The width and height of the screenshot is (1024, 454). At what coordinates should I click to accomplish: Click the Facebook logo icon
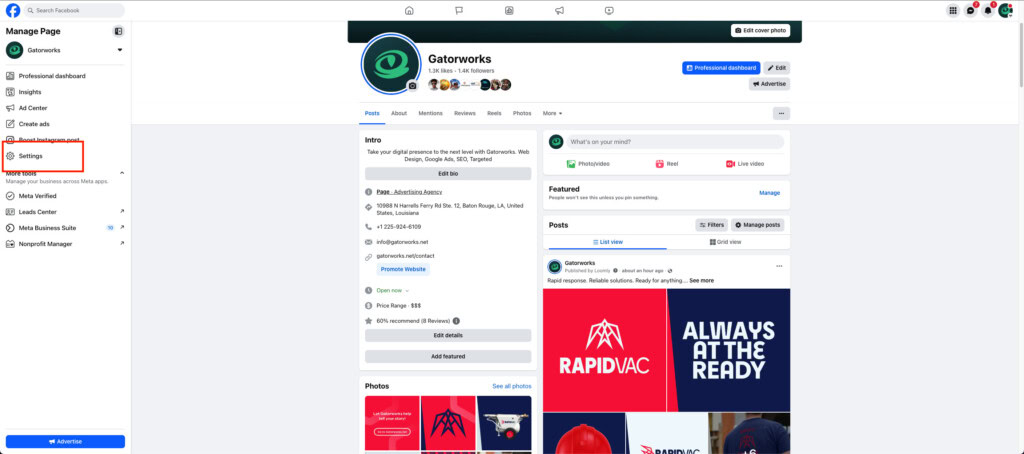click(12, 10)
